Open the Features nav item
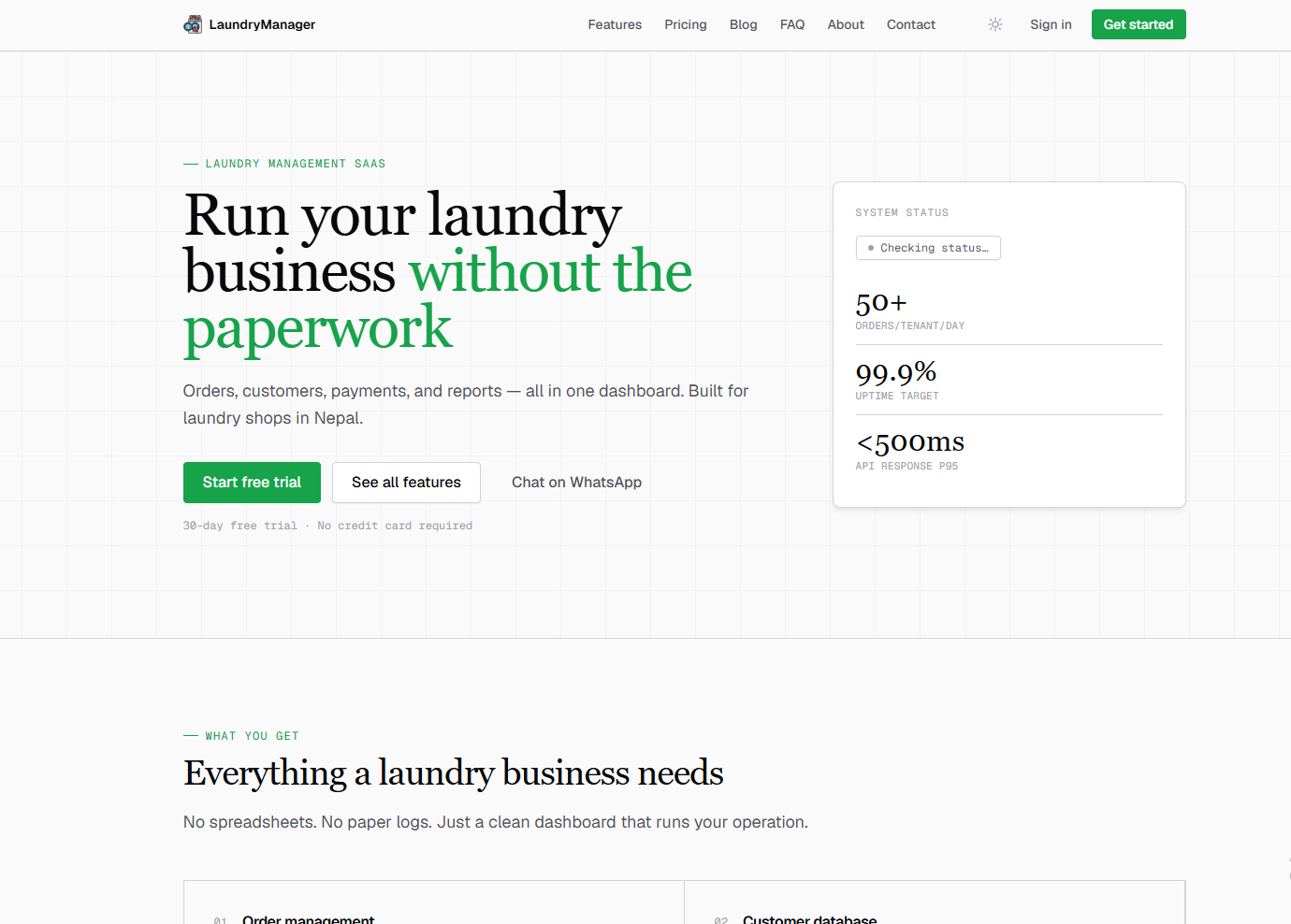1291x924 pixels. (615, 24)
